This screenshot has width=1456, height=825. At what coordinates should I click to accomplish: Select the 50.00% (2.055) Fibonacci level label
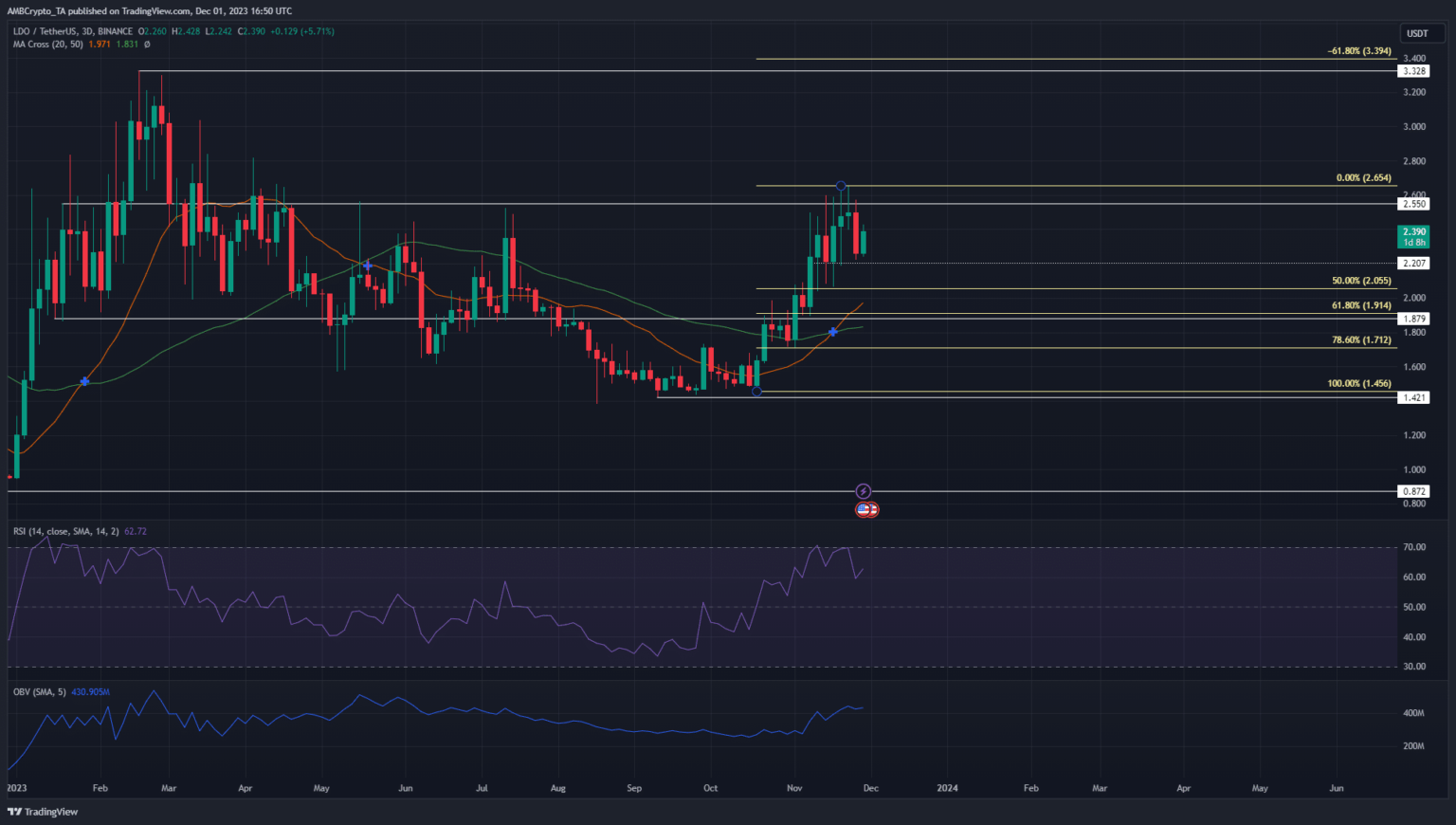point(1361,282)
